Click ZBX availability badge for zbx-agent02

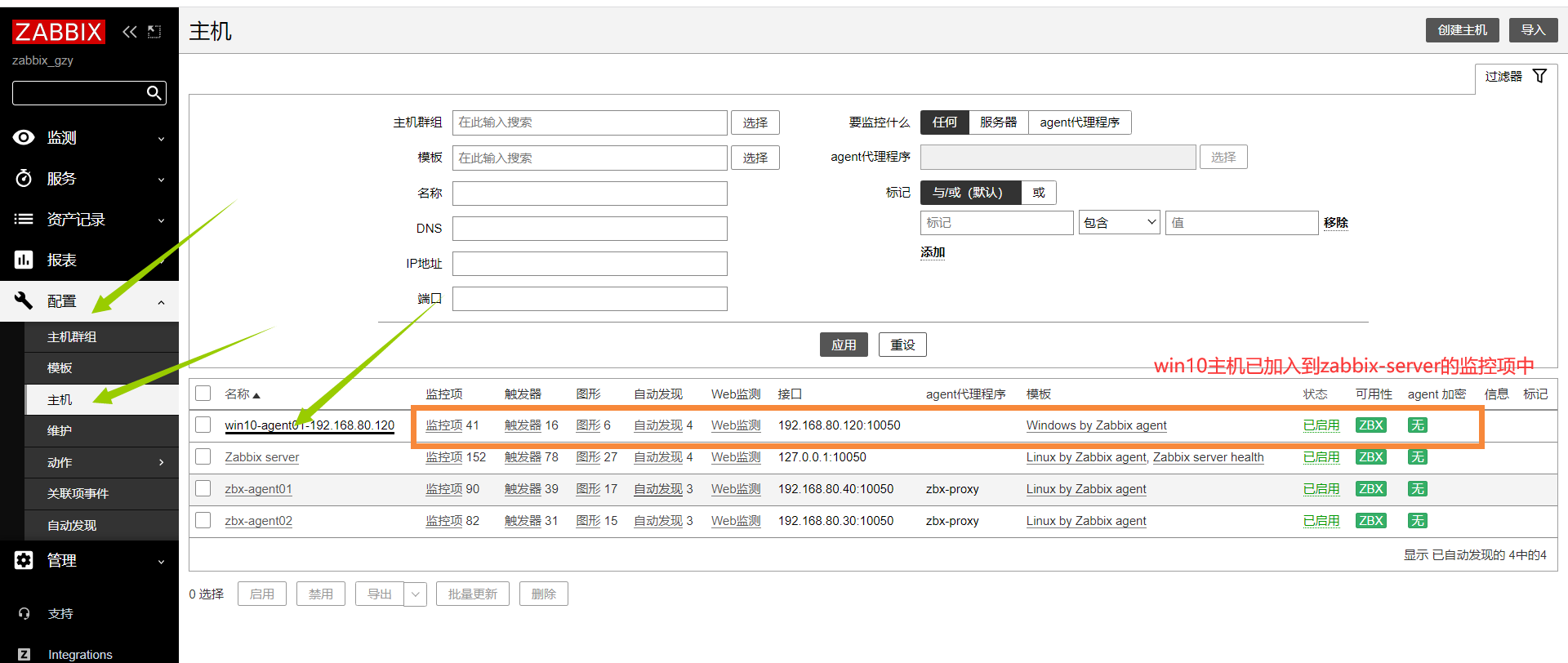coord(1370,520)
